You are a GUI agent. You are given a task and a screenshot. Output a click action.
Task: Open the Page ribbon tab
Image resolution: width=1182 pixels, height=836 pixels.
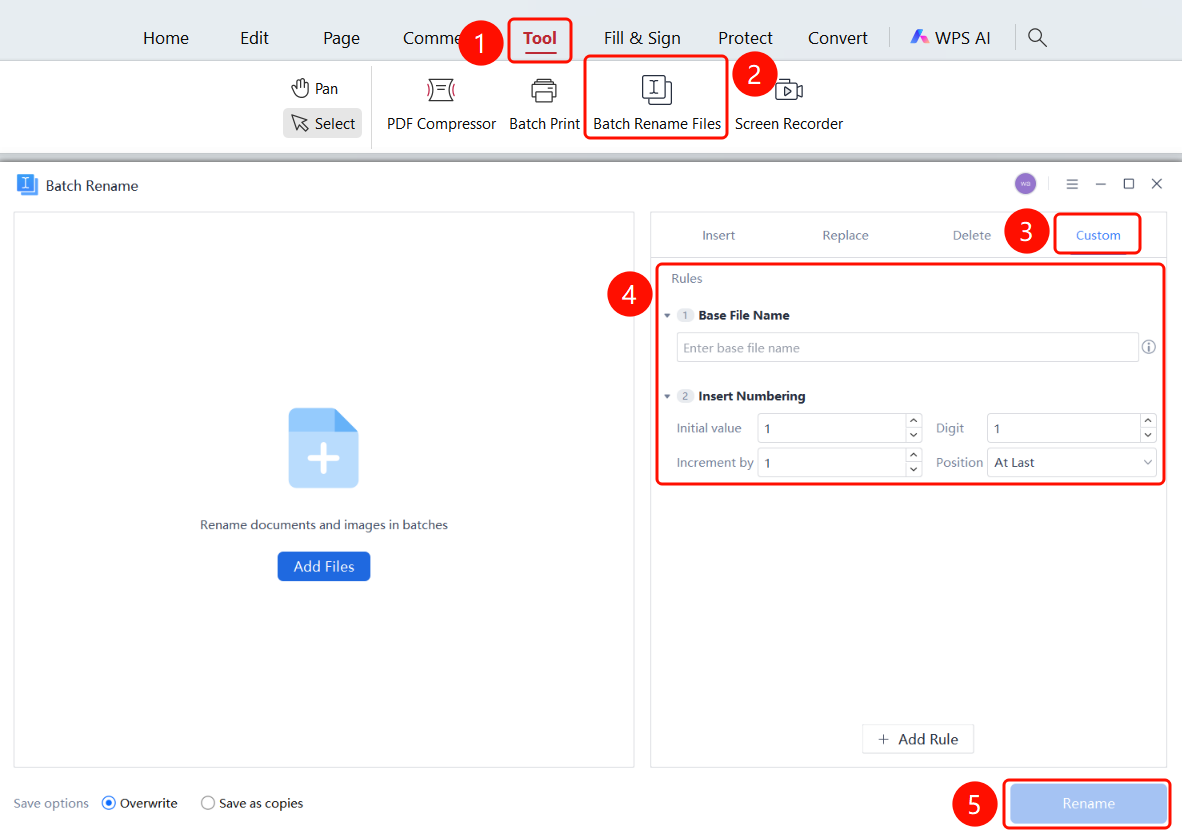[341, 38]
